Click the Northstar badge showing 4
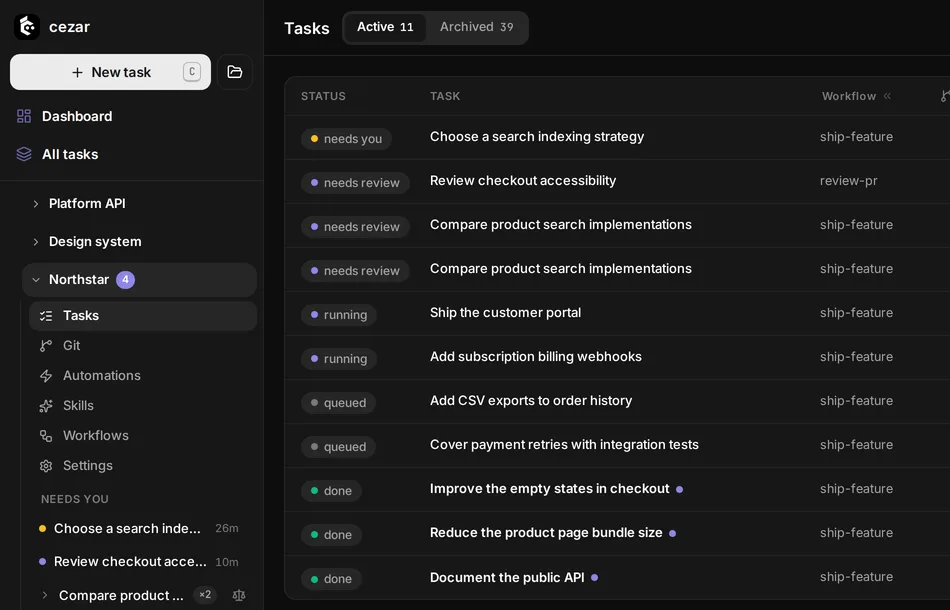Viewport: 950px width, 610px height. click(x=125, y=280)
